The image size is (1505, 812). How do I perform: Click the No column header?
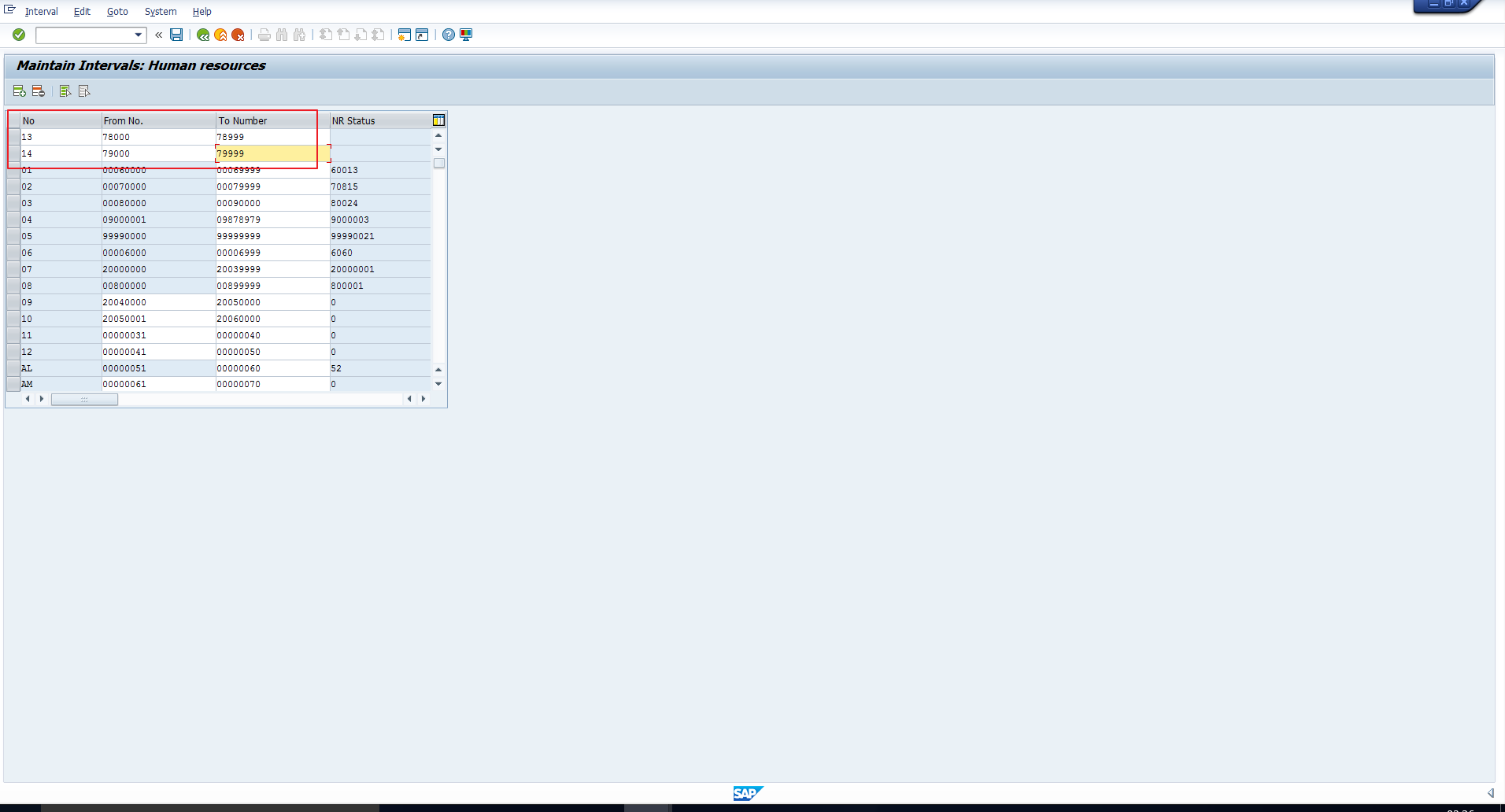(61, 120)
